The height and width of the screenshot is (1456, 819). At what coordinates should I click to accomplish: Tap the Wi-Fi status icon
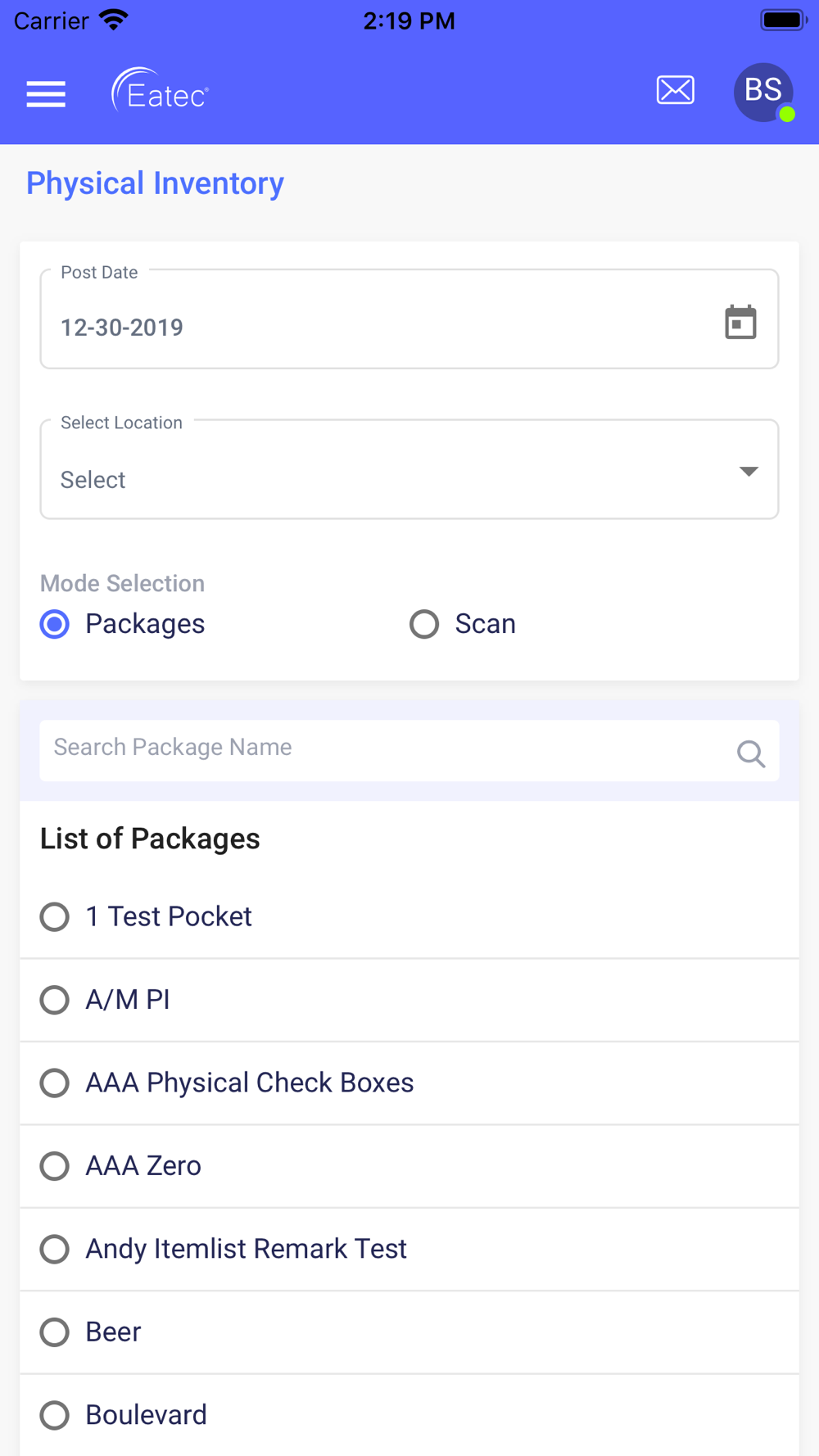pyautogui.click(x=114, y=20)
